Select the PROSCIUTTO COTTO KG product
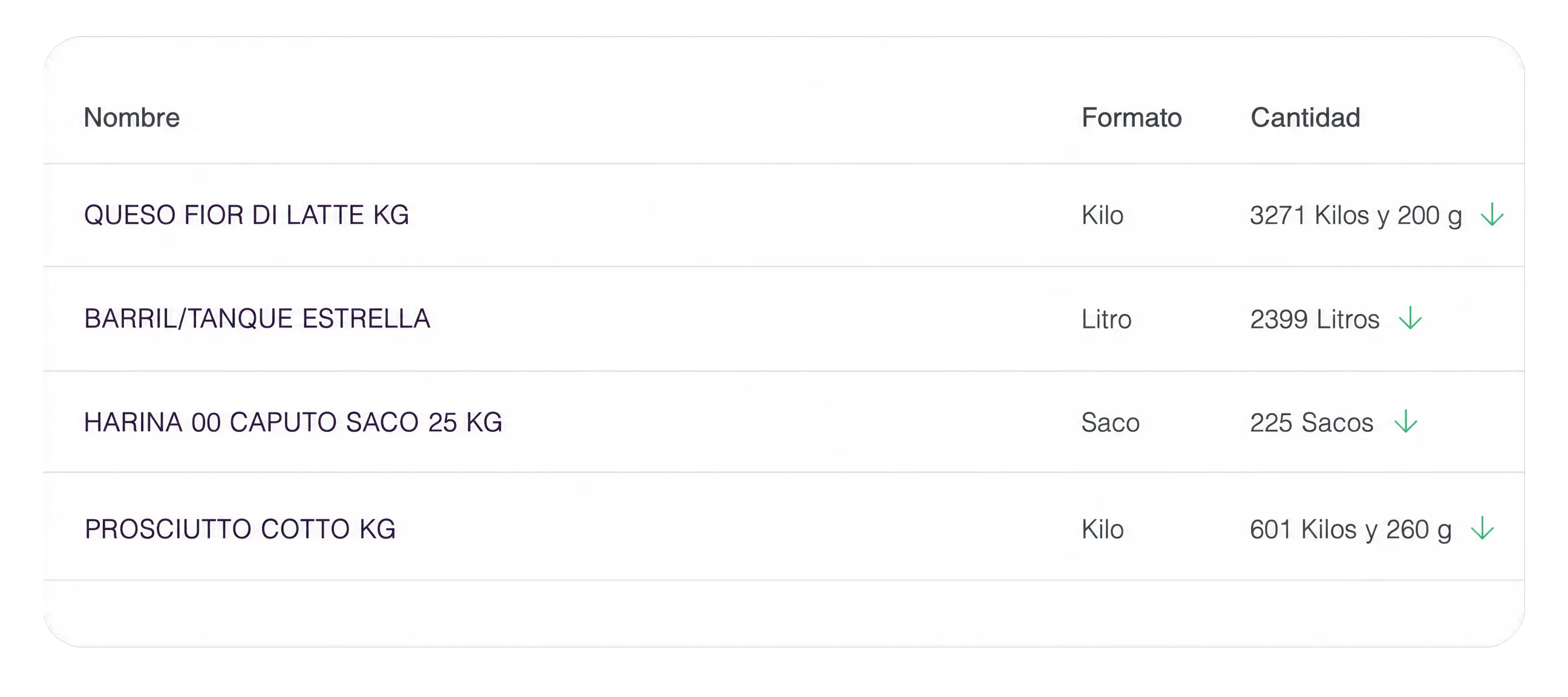 click(x=240, y=529)
